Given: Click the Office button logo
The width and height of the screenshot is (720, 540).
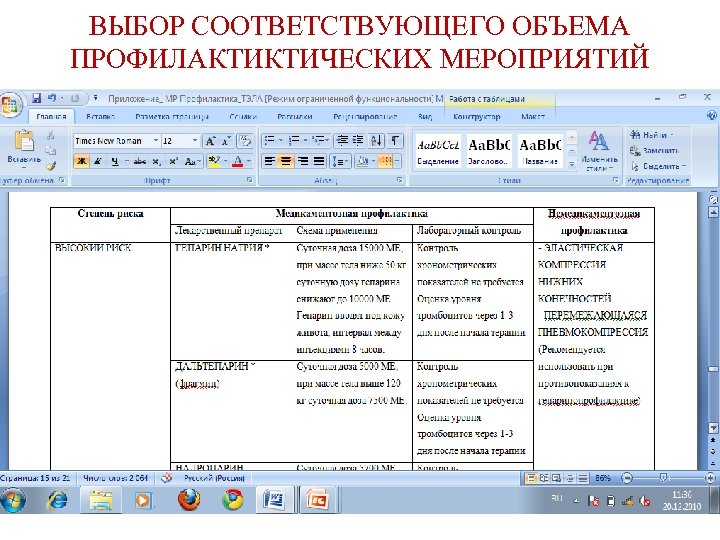Looking at the screenshot, I should tap(11, 105).
